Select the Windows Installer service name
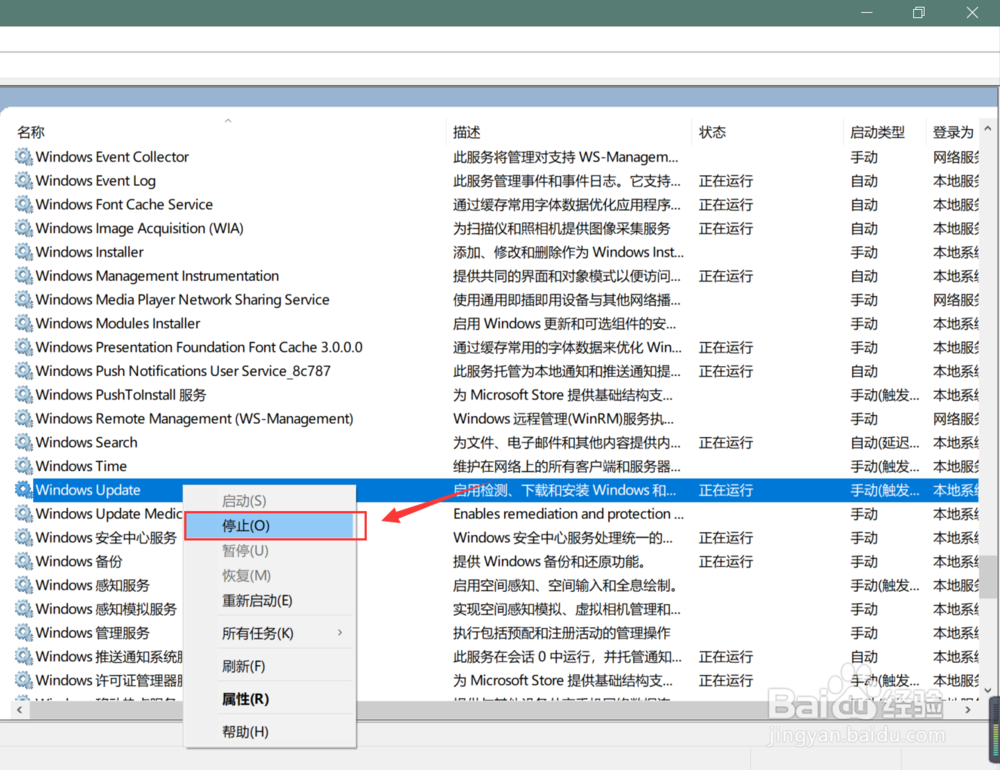 click(x=89, y=252)
